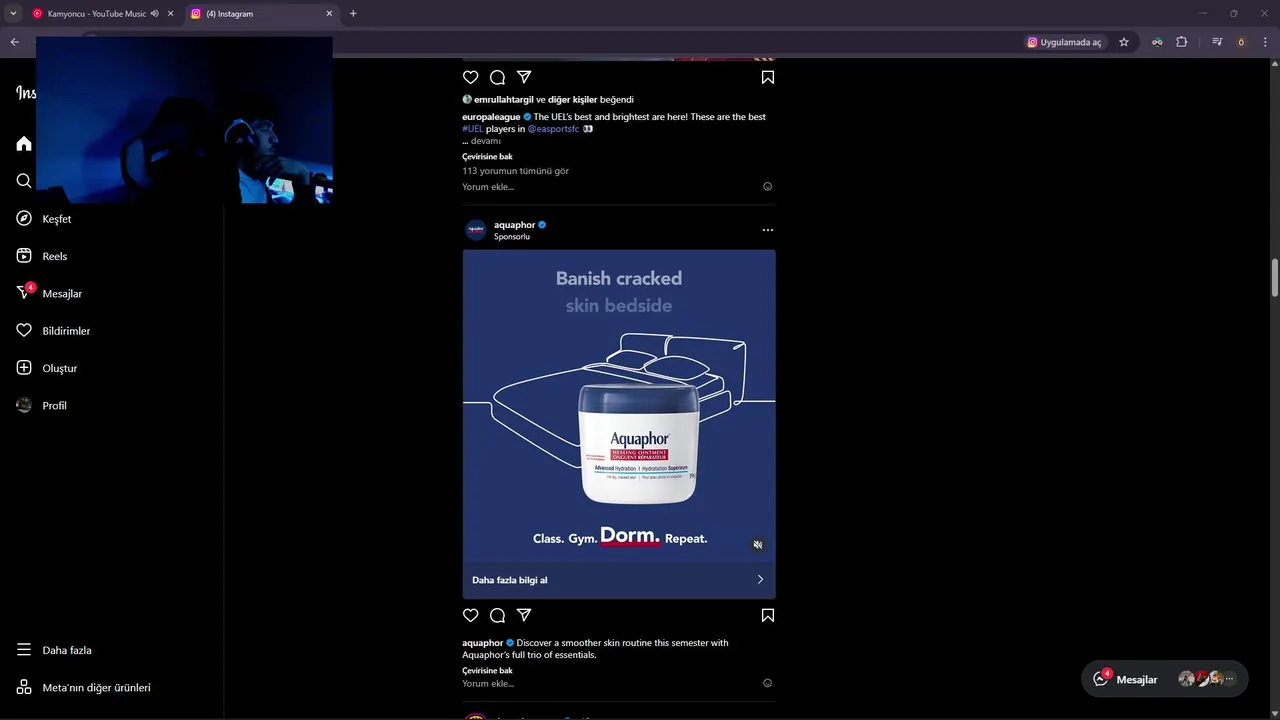Image resolution: width=1280 pixels, height=720 pixels.
Task: Open the Chrome three-dot menu
Action: (x=1265, y=42)
